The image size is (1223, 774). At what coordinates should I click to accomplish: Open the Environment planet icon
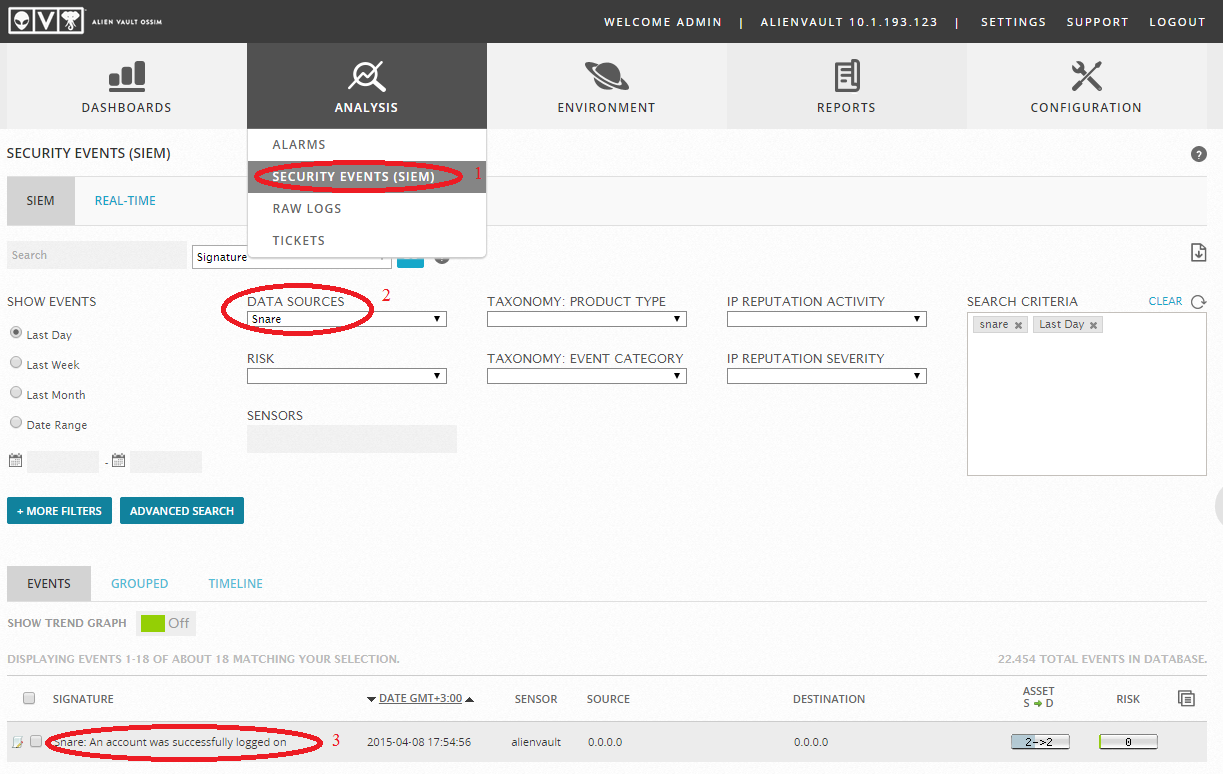(x=606, y=75)
